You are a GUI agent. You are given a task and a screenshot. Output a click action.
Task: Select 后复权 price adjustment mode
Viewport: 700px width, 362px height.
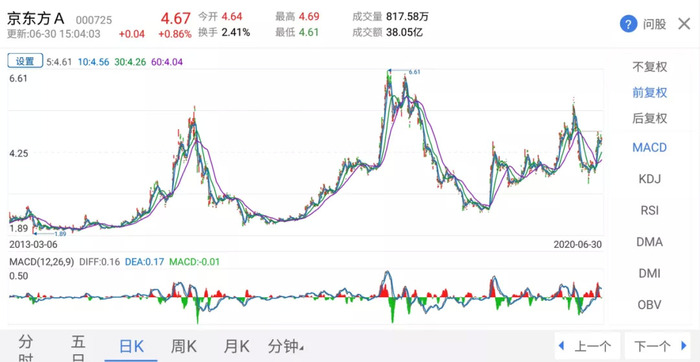pos(650,118)
